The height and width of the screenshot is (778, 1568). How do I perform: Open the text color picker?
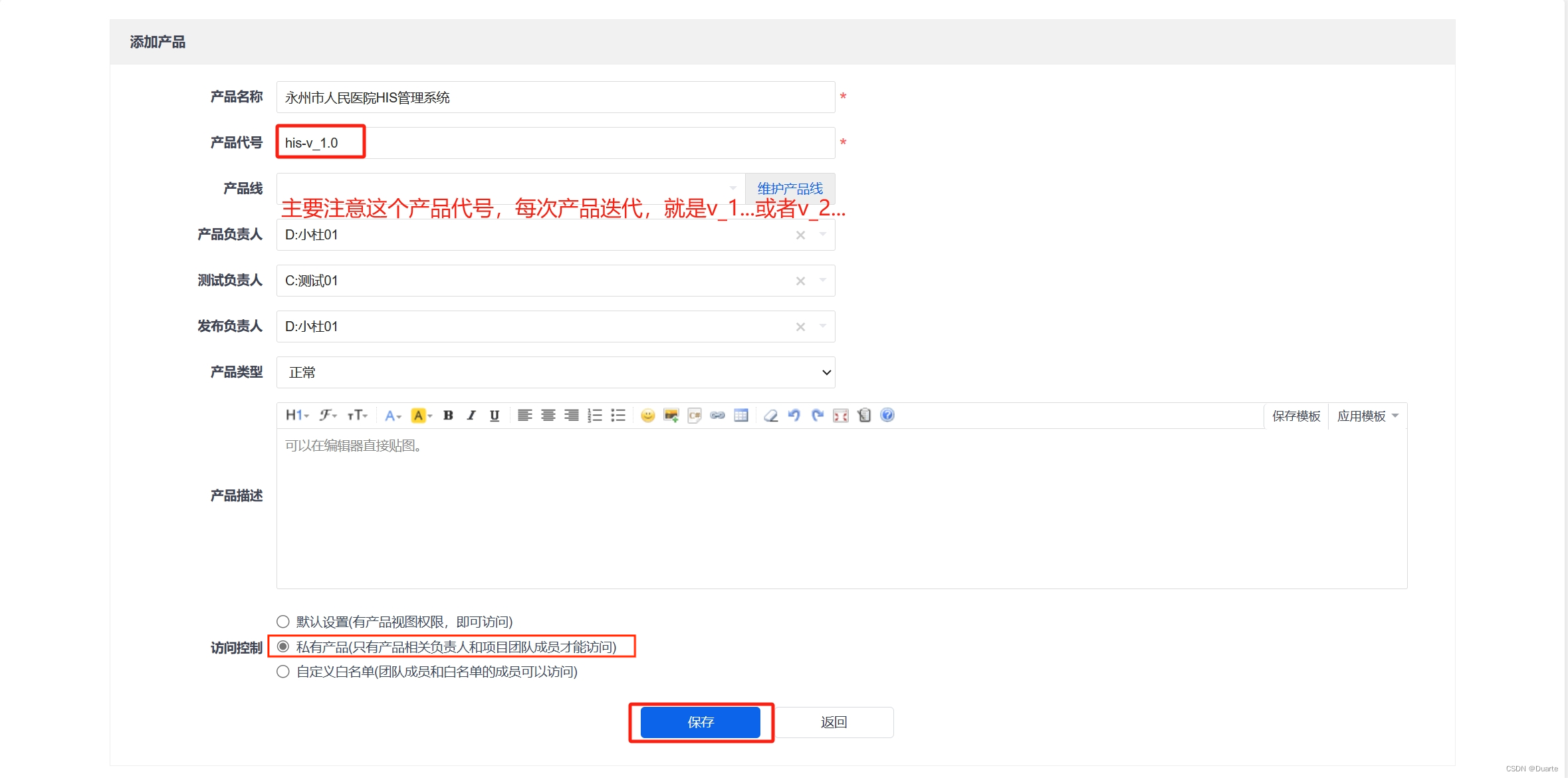coord(393,416)
